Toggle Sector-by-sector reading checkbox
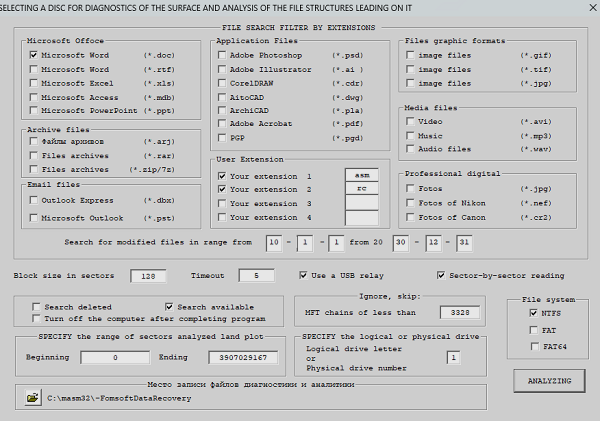Image resolution: width=600 pixels, height=421 pixels. 441,275
